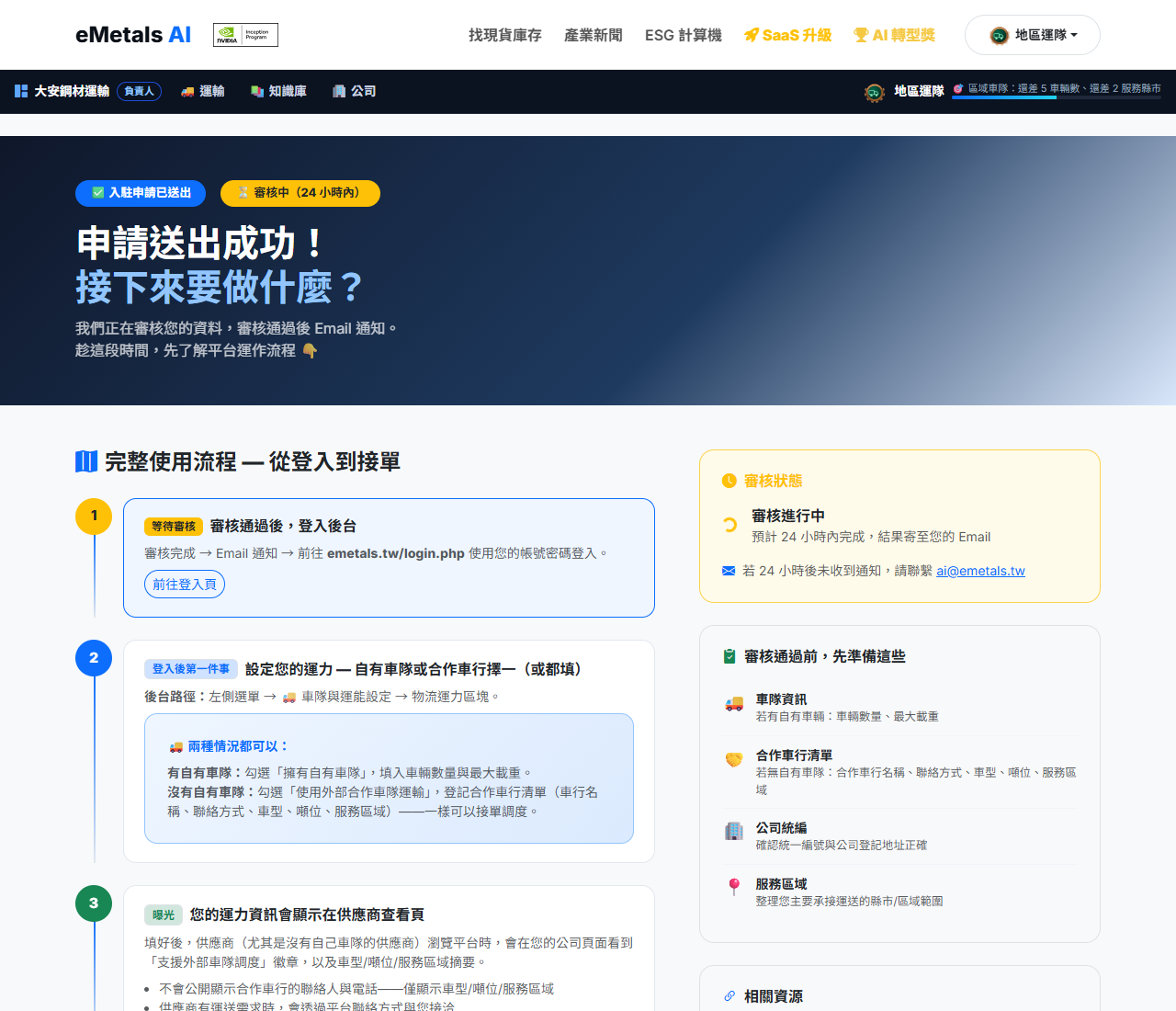
Task: Expand the 地區運隊 account dropdown
Action: (1032, 35)
